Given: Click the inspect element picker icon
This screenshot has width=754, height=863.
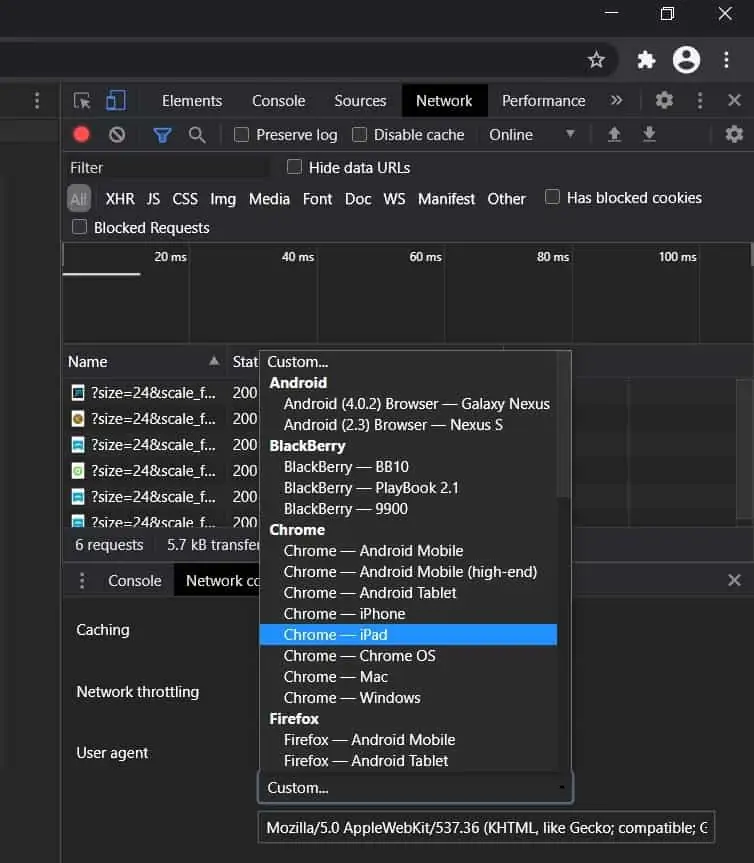Looking at the screenshot, I should pos(83,101).
